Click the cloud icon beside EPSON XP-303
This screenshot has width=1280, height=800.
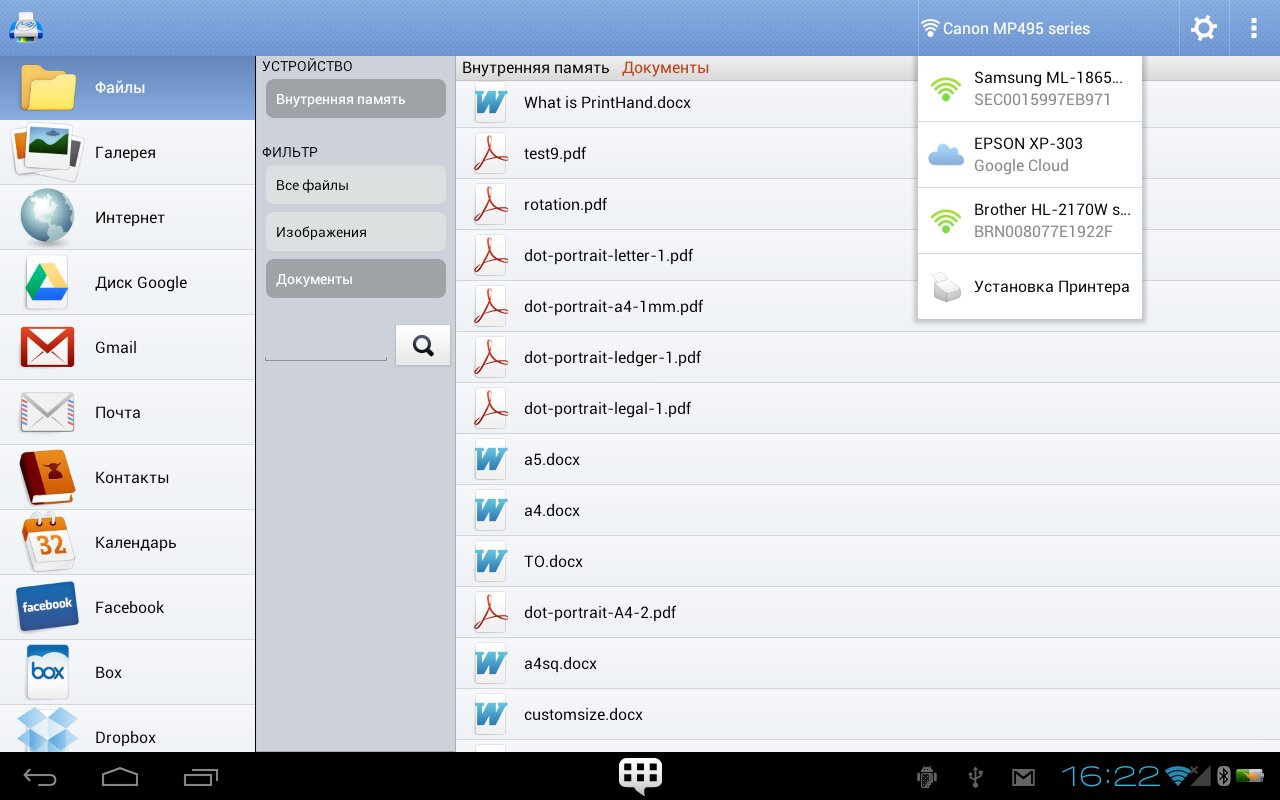pyautogui.click(x=945, y=154)
